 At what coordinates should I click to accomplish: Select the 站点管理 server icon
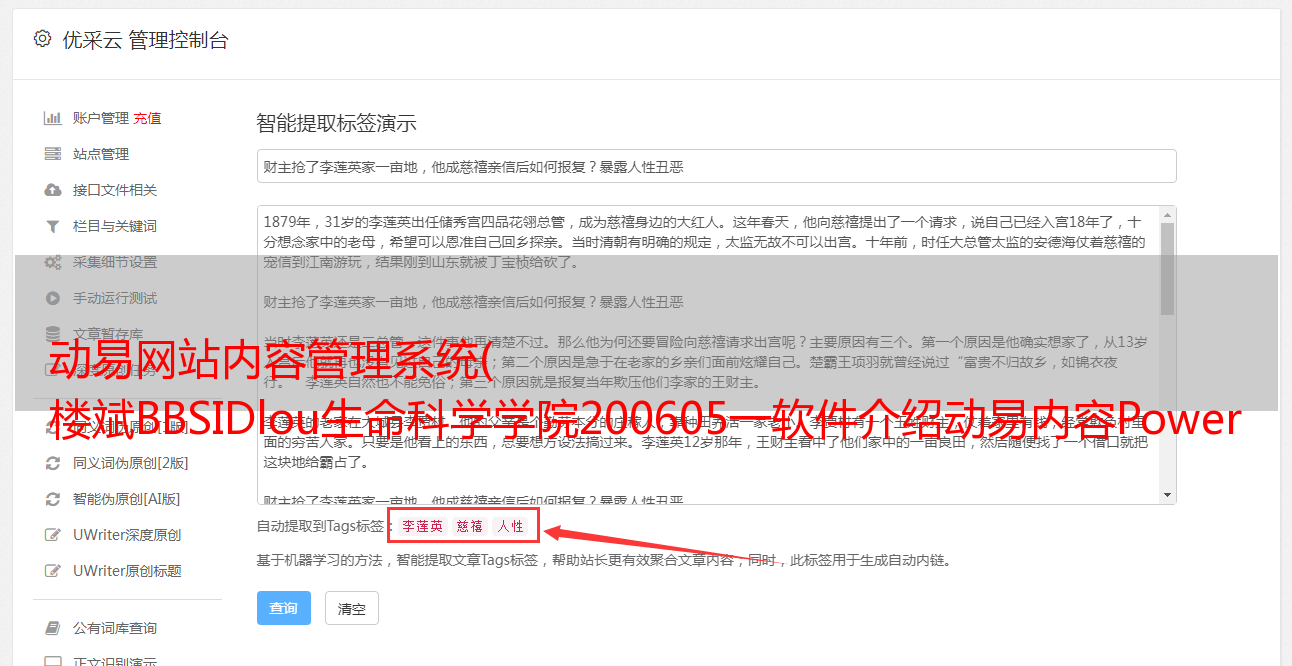(x=53, y=154)
